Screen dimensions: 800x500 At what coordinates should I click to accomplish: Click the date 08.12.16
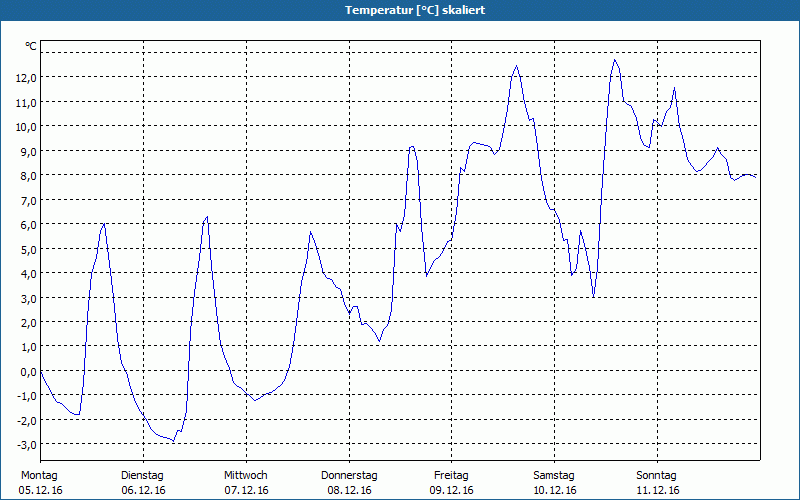tap(349, 490)
